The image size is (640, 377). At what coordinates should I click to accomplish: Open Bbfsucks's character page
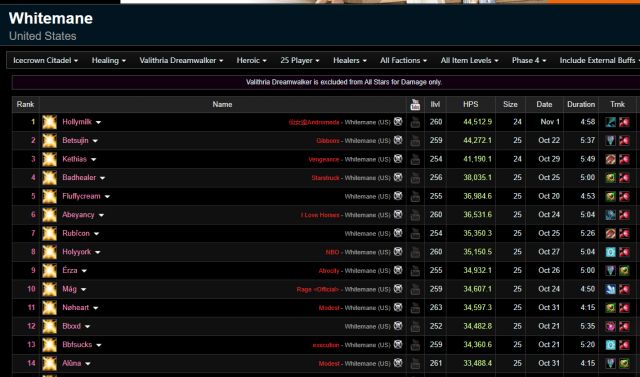pos(77,345)
